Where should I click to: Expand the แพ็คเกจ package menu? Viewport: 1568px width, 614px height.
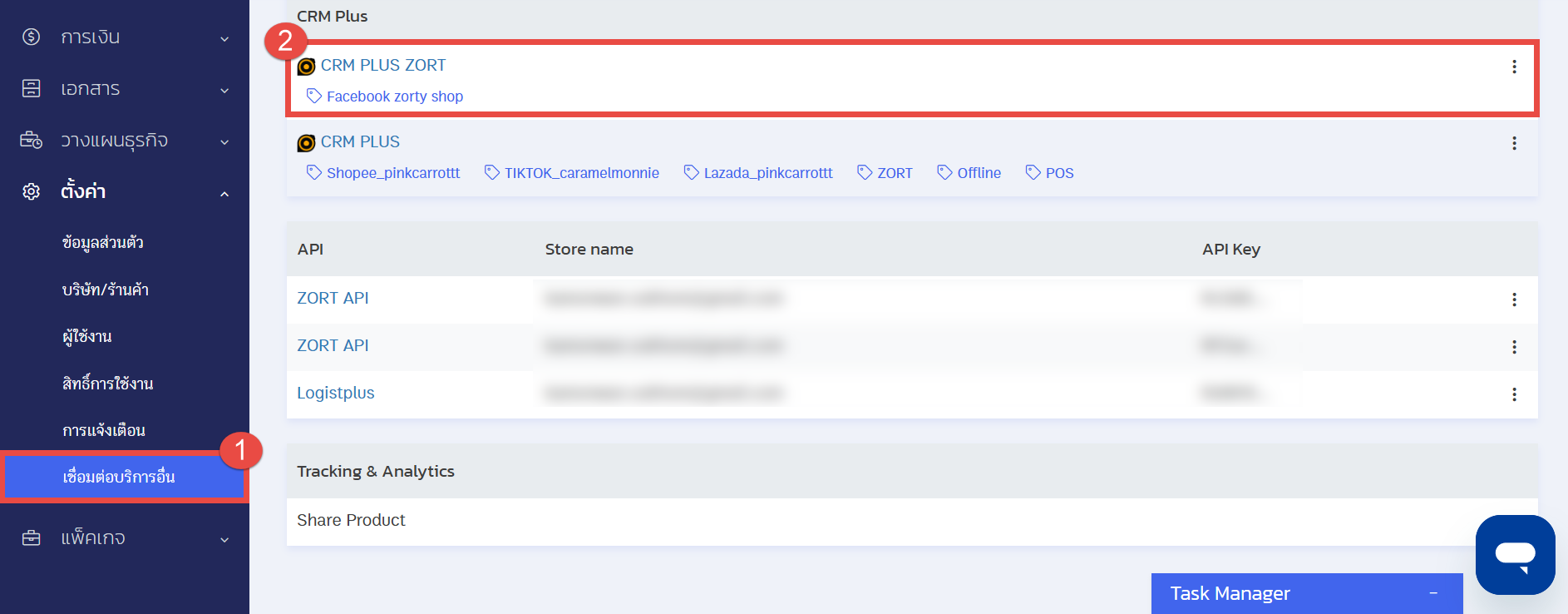(x=125, y=538)
